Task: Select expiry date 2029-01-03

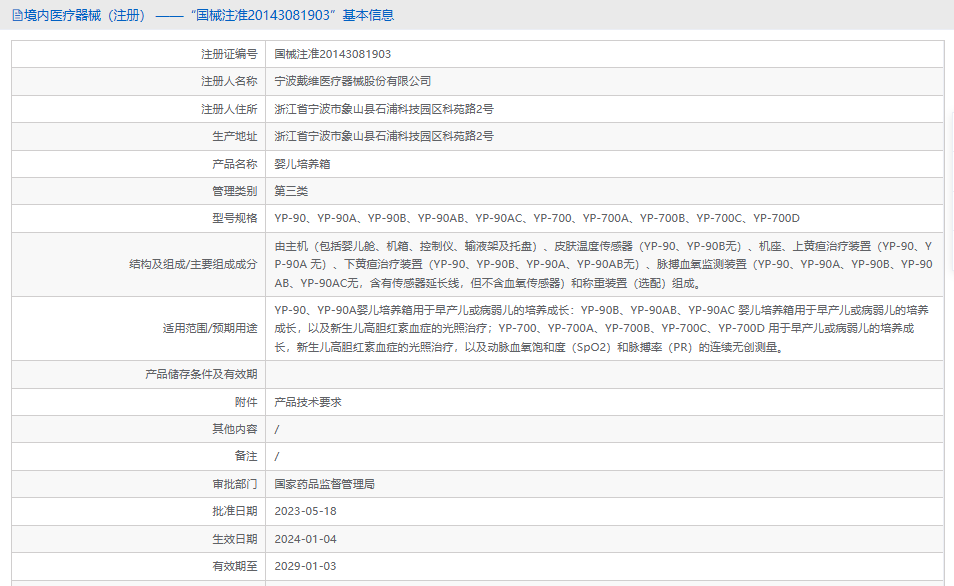Action: [305, 566]
